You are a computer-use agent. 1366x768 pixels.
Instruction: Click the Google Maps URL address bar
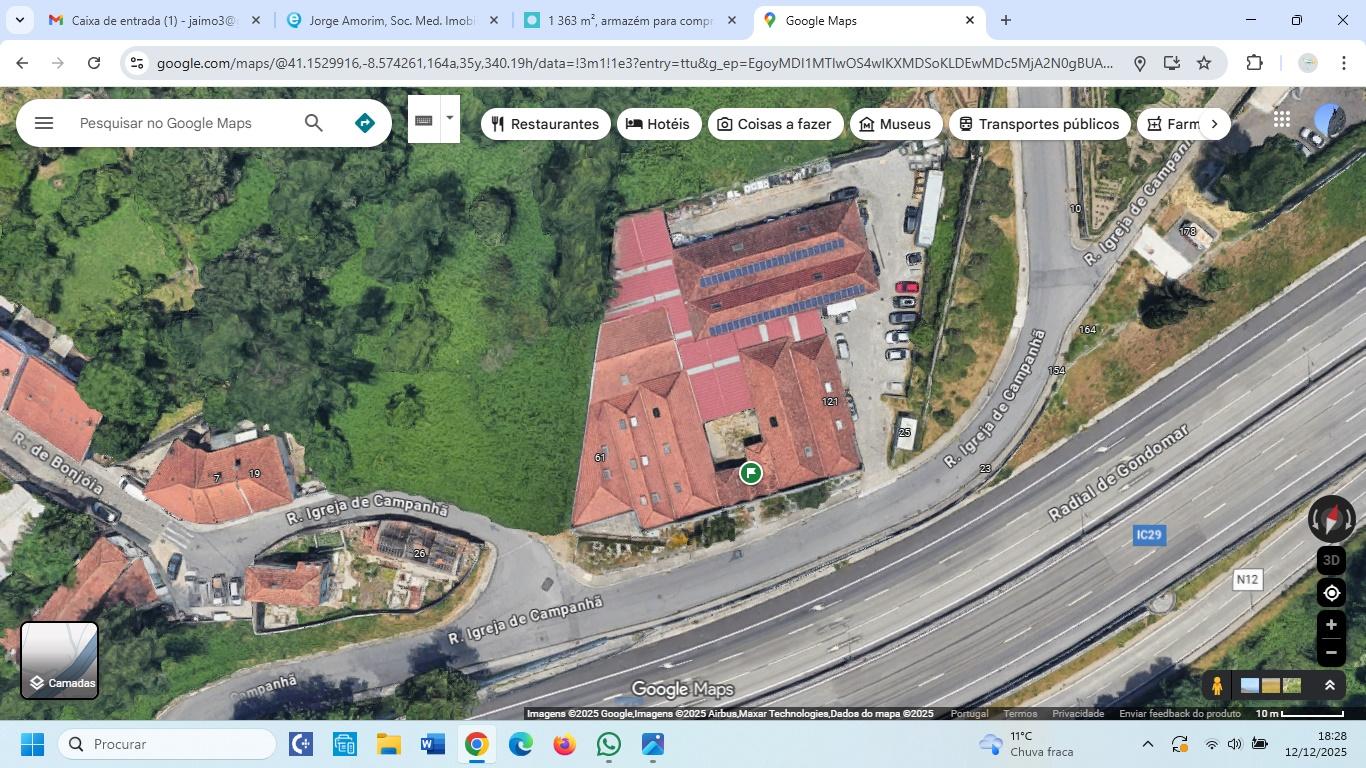634,63
